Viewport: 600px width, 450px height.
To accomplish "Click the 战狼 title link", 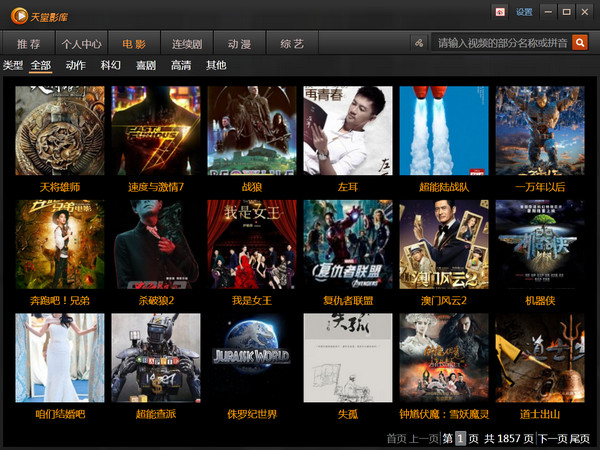I will [x=252, y=187].
